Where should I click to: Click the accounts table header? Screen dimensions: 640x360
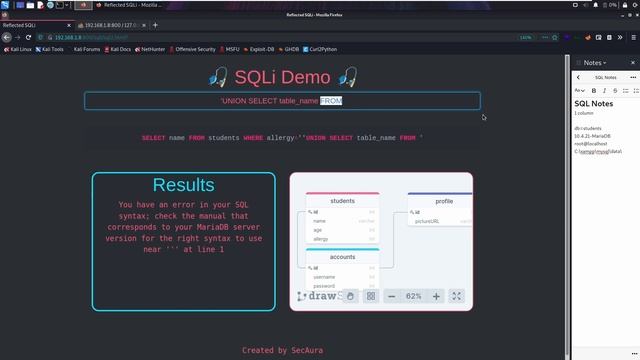pyautogui.click(x=342, y=257)
